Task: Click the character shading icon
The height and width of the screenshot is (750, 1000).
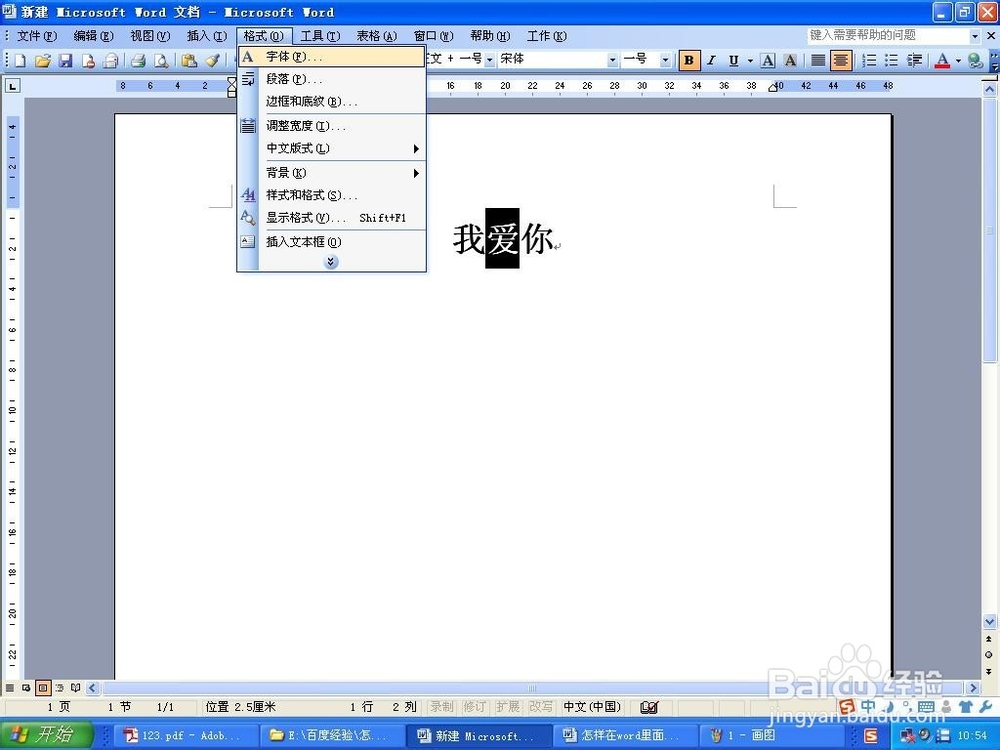Action: [x=791, y=60]
